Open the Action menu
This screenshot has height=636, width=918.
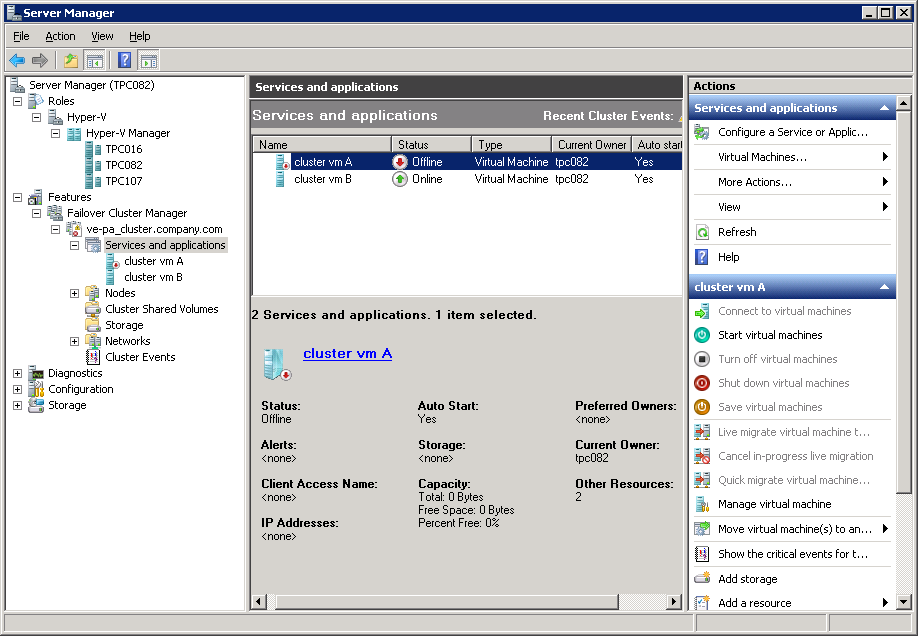click(x=60, y=35)
